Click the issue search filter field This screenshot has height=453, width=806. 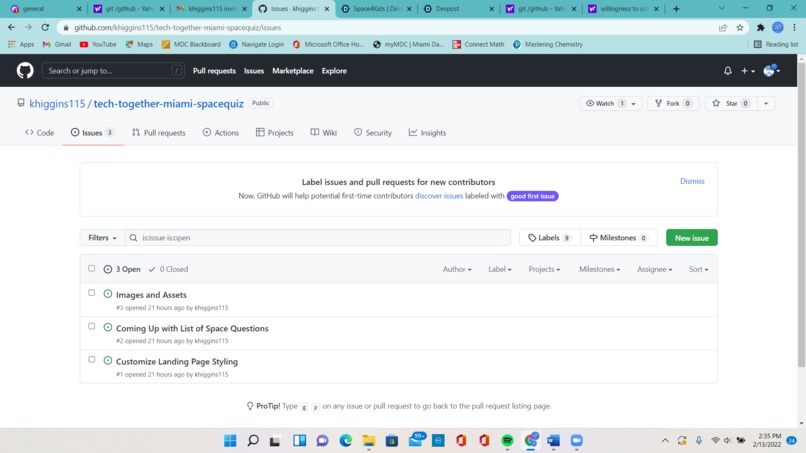click(318, 238)
